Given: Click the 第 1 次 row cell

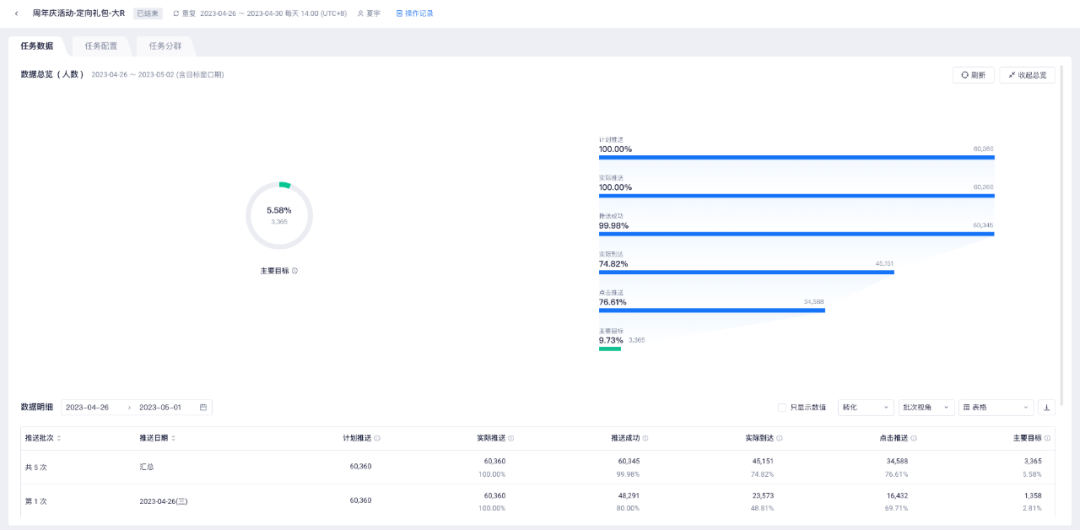Looking at the screenshot, I should (x=36, y=501).
